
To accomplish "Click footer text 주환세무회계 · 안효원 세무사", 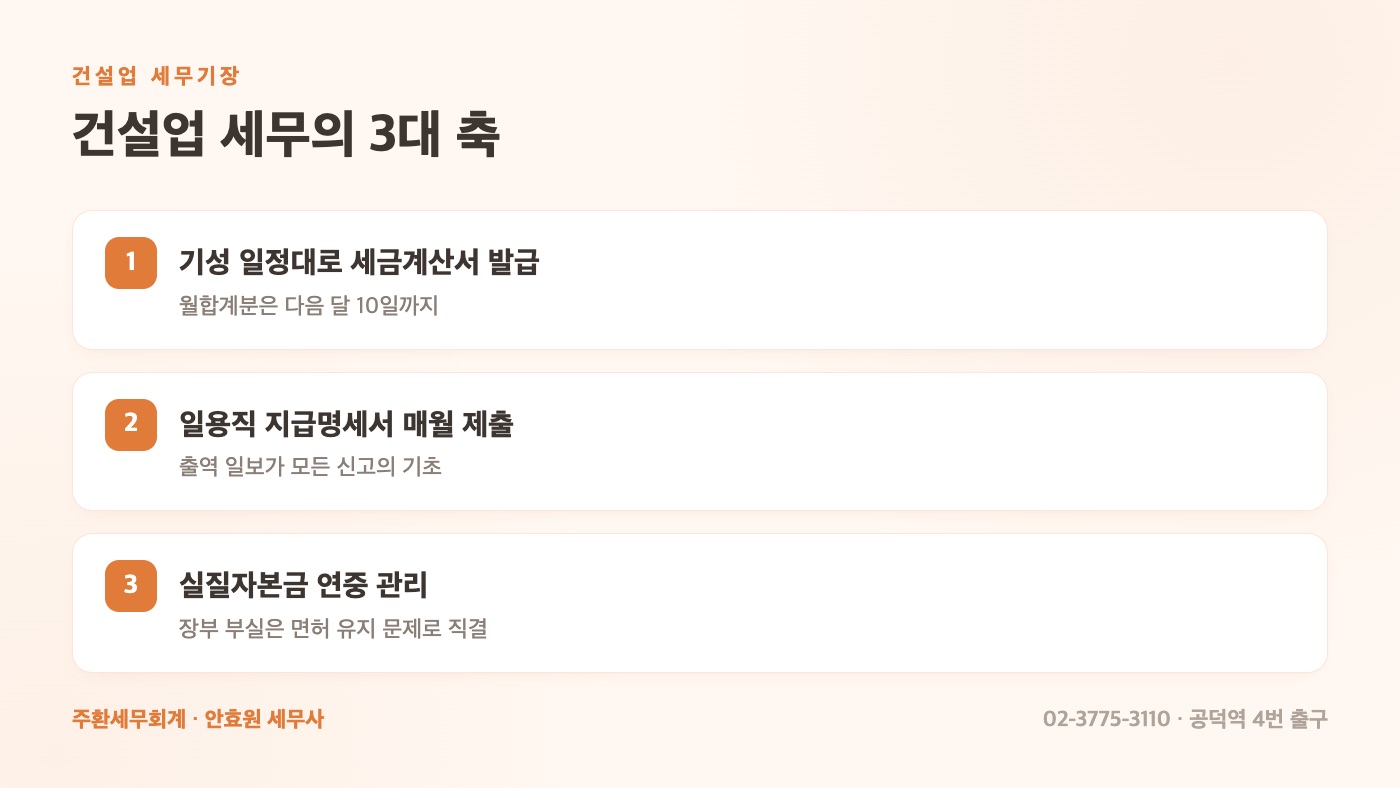I will [198, 719].
